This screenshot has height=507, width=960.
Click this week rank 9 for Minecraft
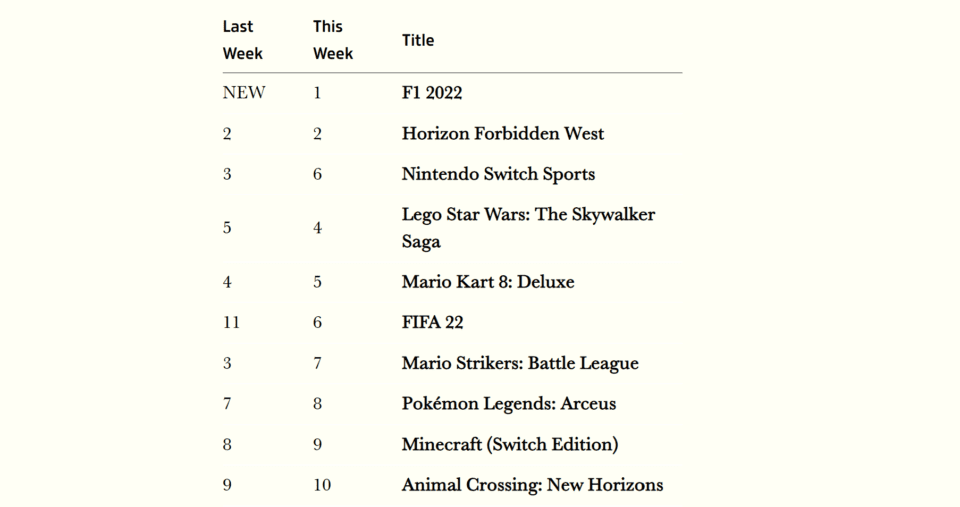pyautogui.click(x=317, y=445)
